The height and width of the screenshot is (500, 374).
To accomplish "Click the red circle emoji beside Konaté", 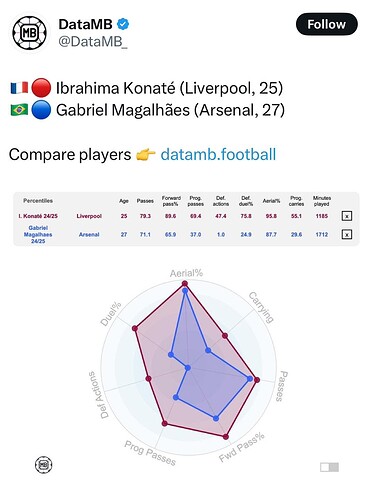I will tap(41, 88).
